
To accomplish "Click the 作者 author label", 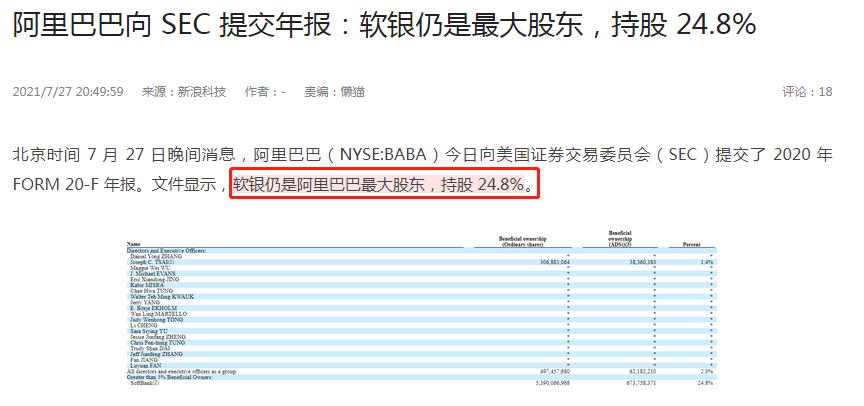I will coord(257,91).
